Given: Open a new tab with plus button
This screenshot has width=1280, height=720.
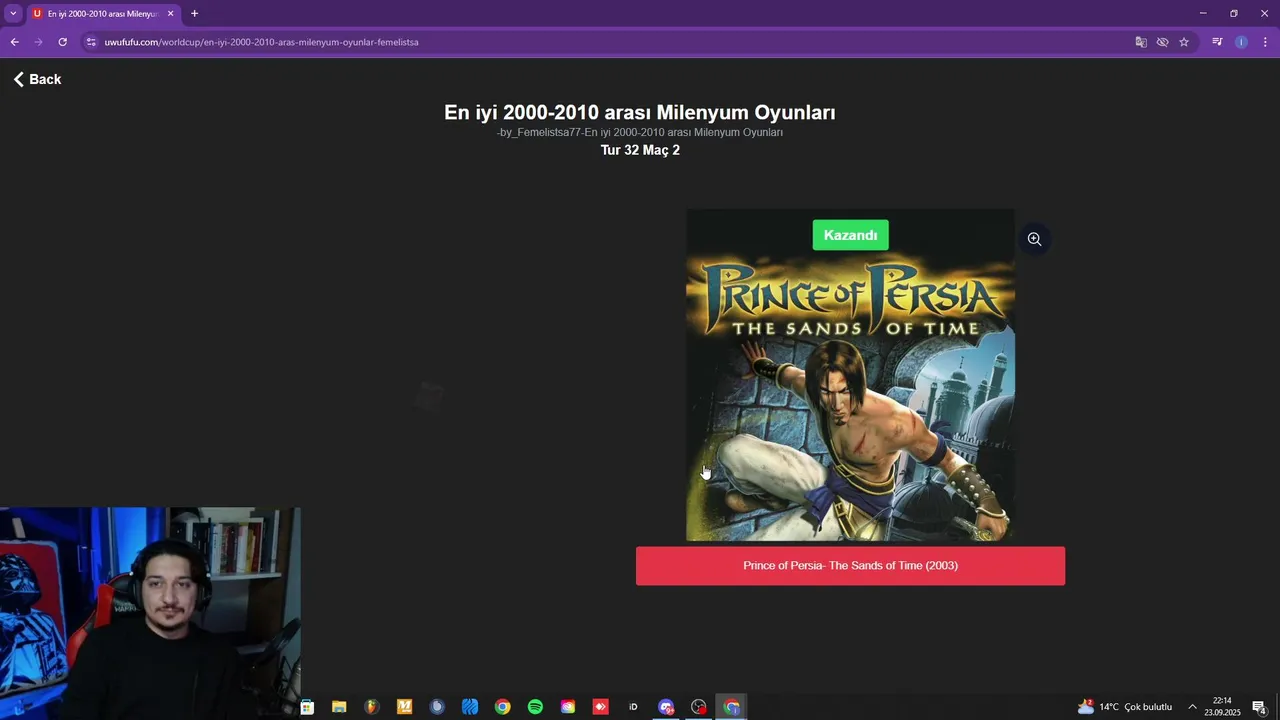Looking at the screenshot, I should (194, 14).
